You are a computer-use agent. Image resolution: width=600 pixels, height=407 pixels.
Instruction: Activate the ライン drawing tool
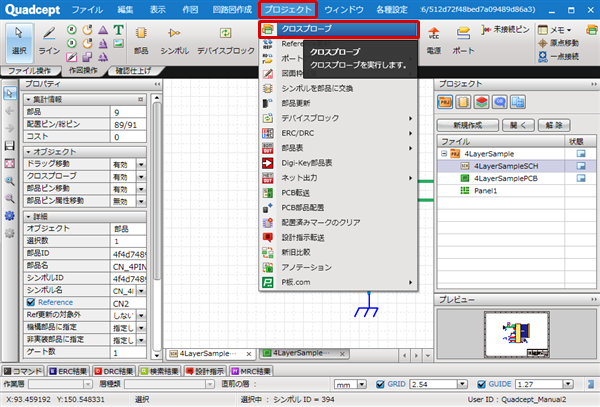(x=49, y=42)
